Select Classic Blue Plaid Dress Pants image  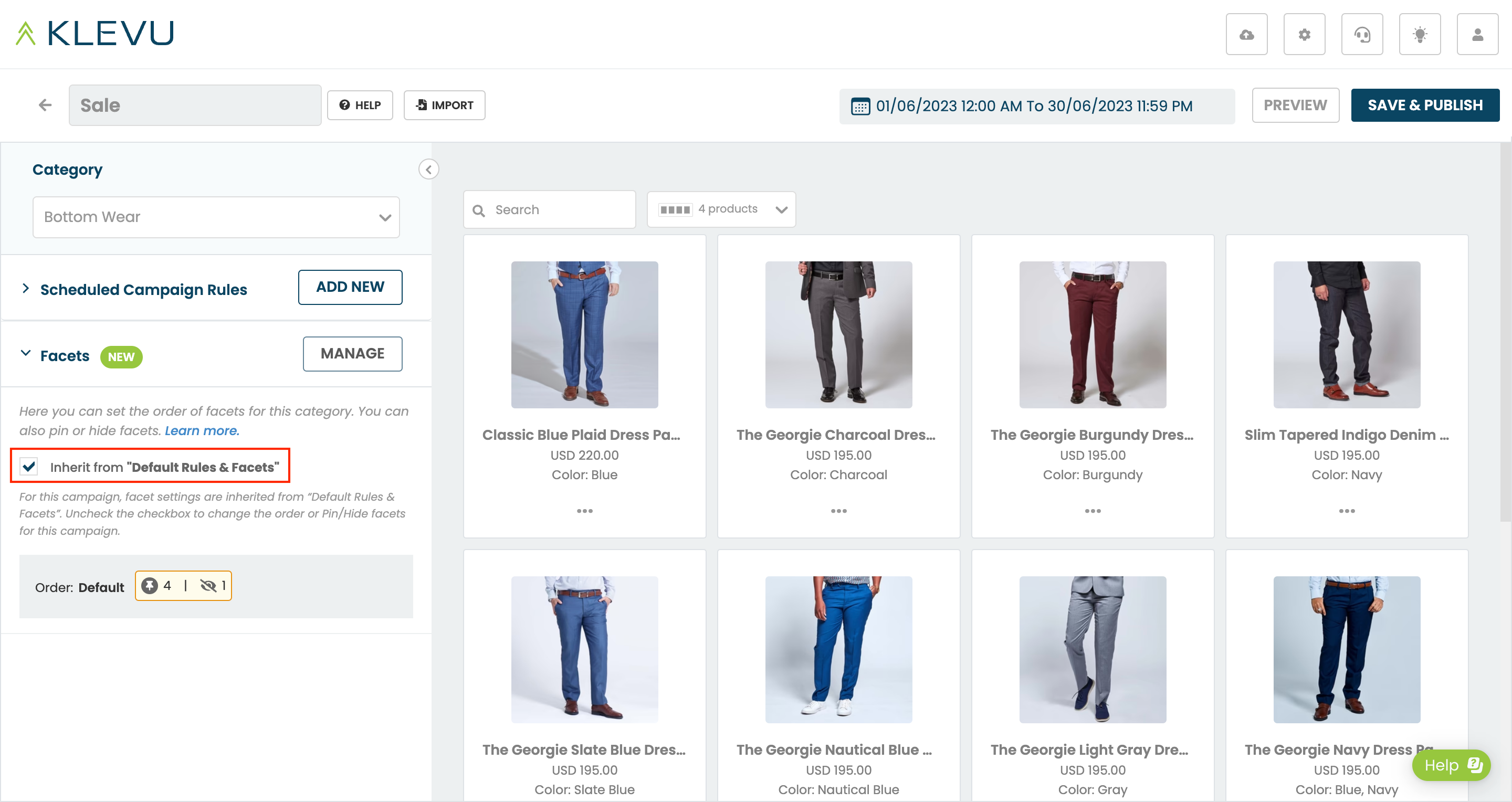pos(585,335)
